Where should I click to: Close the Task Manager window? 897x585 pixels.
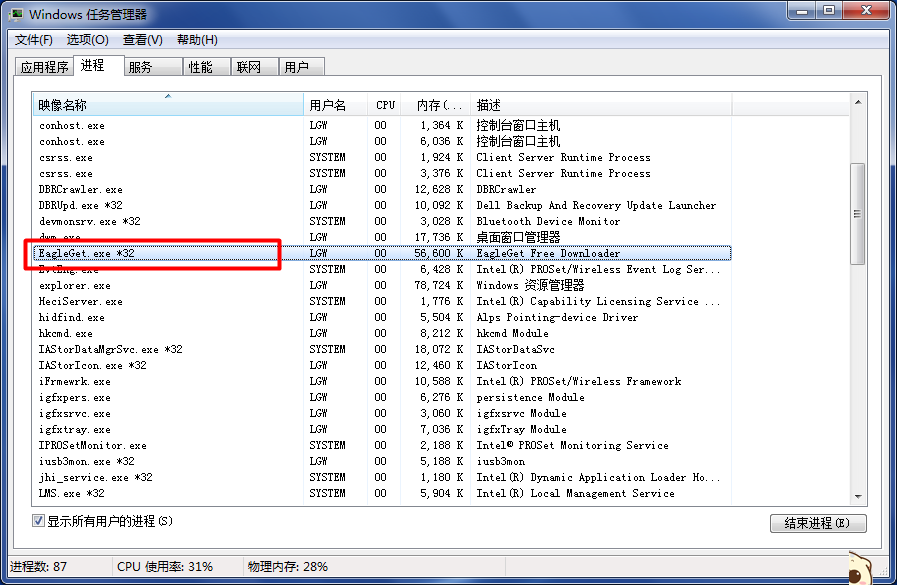tap(866, 11)
